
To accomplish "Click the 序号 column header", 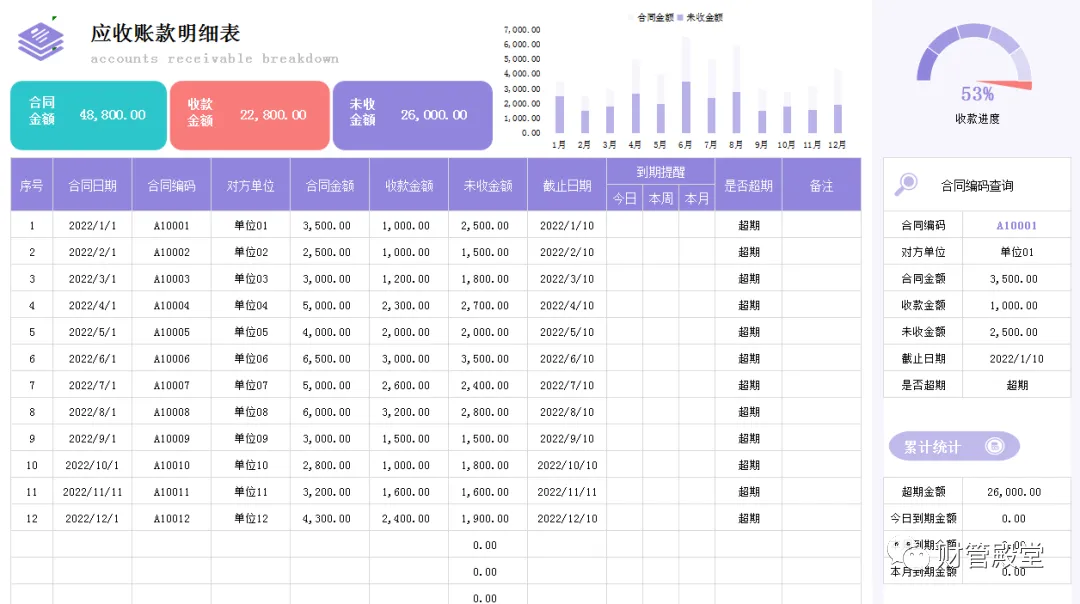I will (32, 185).
